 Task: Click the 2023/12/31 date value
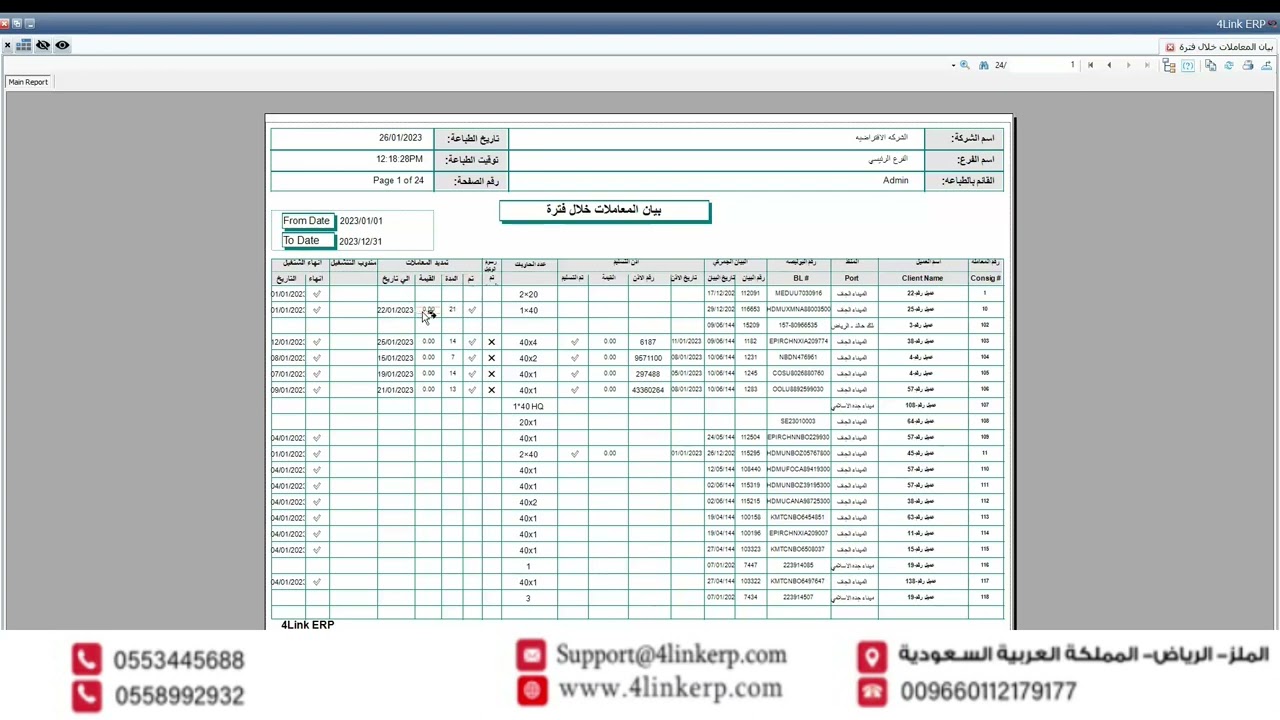point(360,241)
